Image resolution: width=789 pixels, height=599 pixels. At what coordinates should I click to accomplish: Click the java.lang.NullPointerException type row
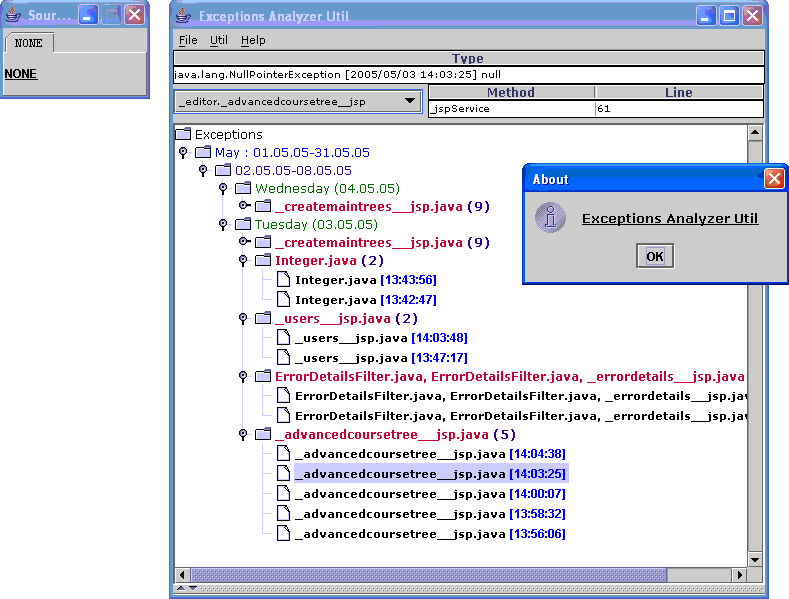tap(468, 74)
